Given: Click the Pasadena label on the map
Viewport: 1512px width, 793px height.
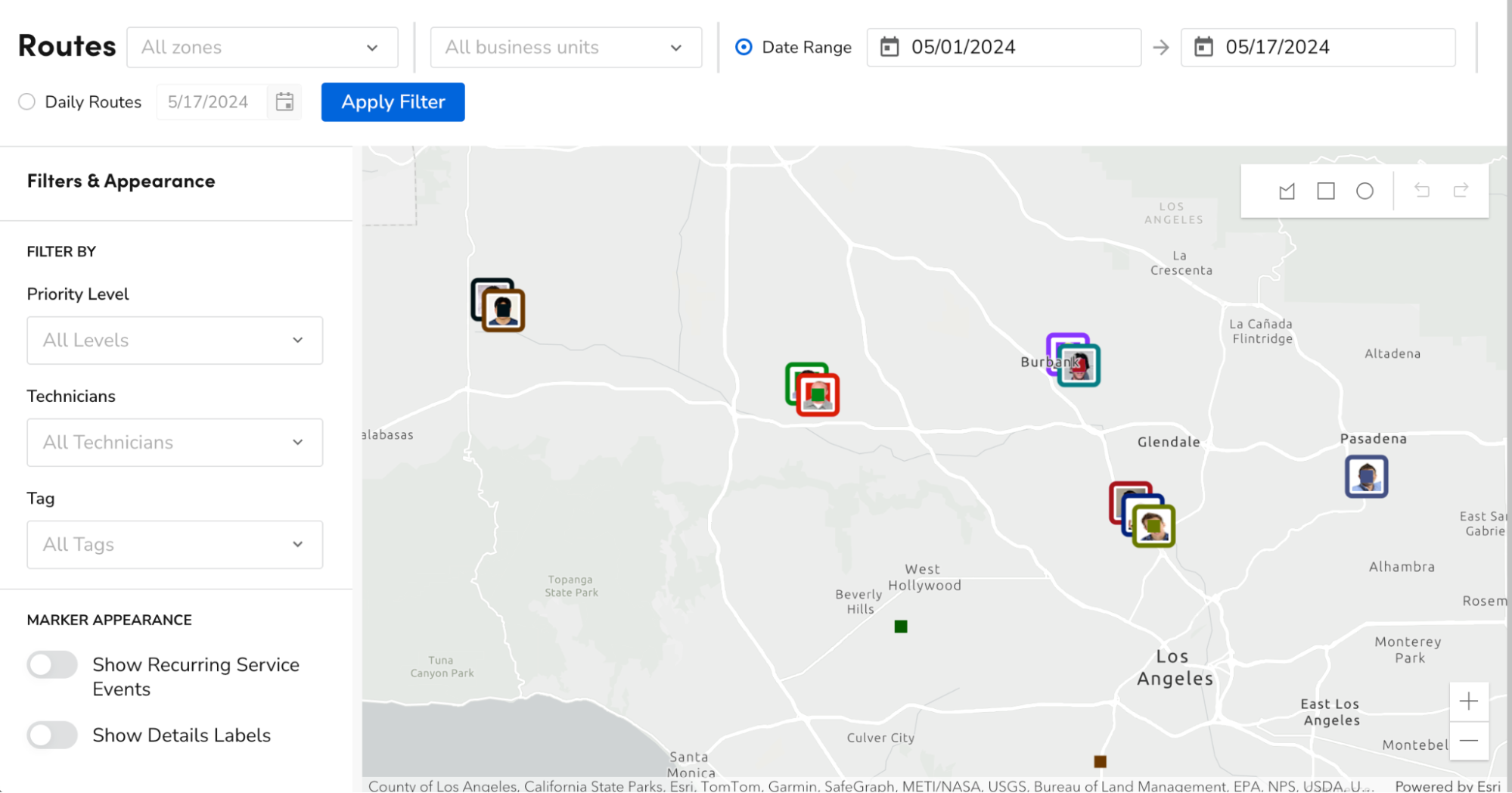Looking at the screenshot, I should coord(1373,439).
